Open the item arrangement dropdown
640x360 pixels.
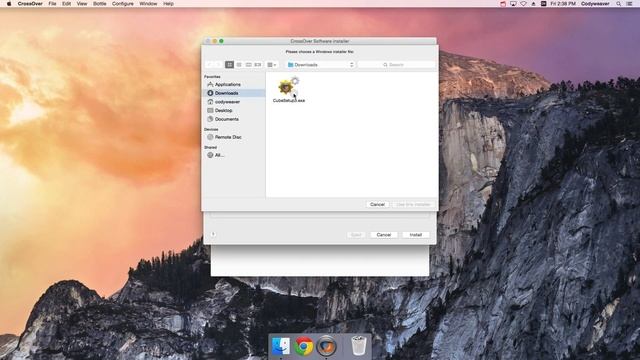(x=272, y=64)
